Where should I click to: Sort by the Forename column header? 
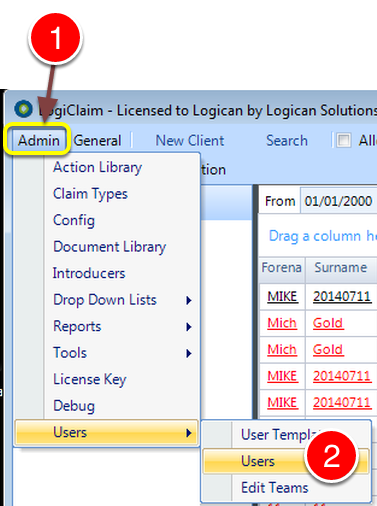point(282,267)
